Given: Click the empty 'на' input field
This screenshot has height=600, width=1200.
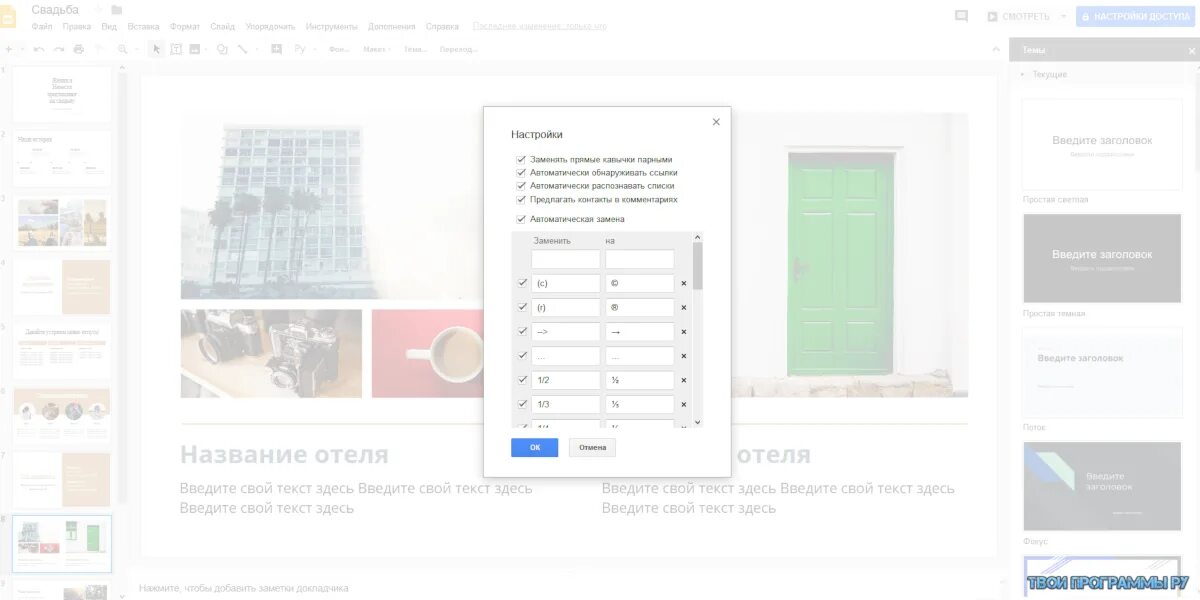Looking at the screenshot, I should [640, 259].
